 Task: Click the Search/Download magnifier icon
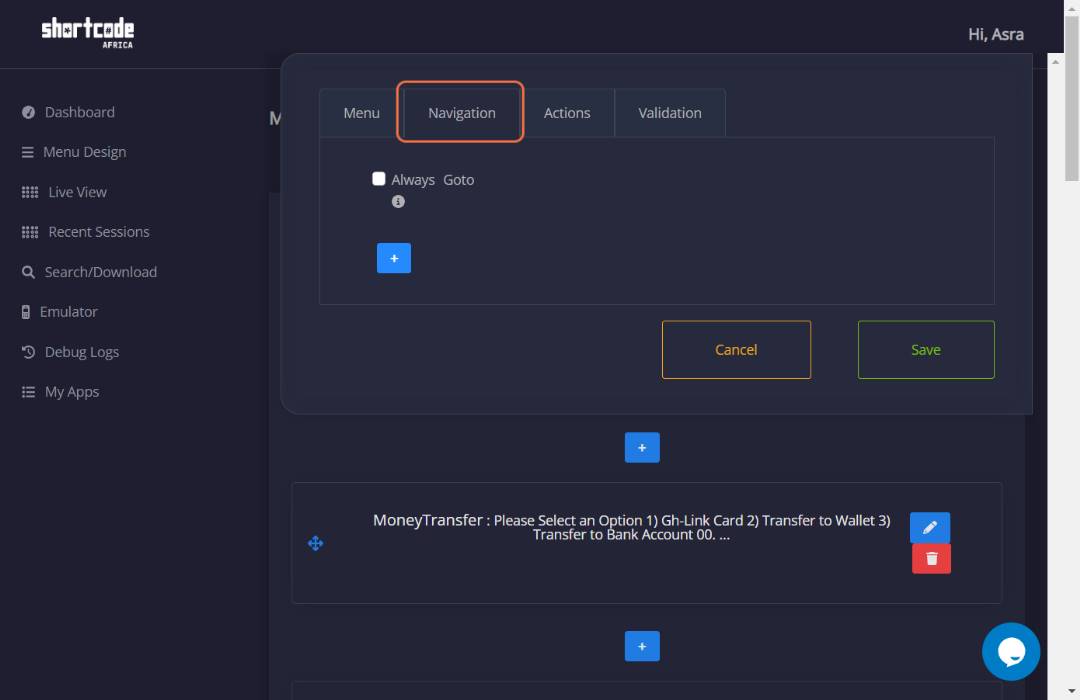point(28,272)
